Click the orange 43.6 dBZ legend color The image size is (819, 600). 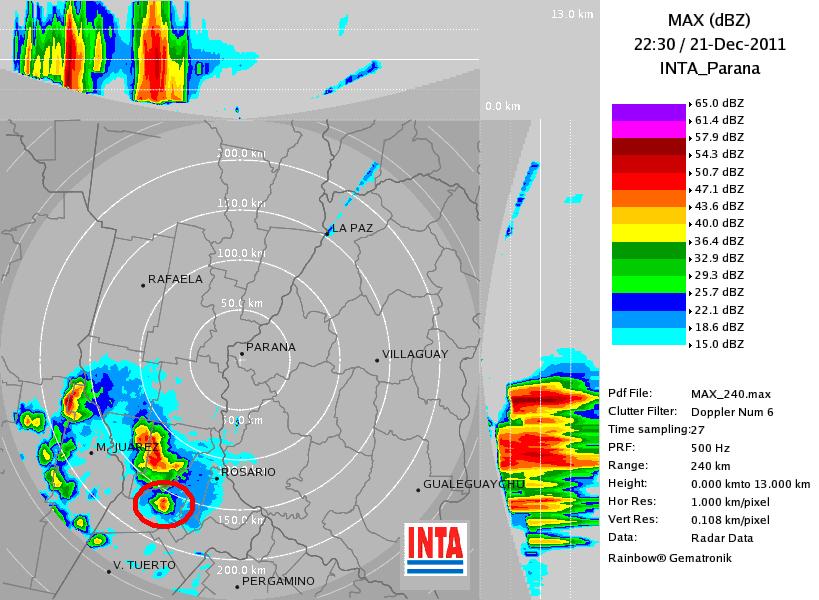coord(648,198)
